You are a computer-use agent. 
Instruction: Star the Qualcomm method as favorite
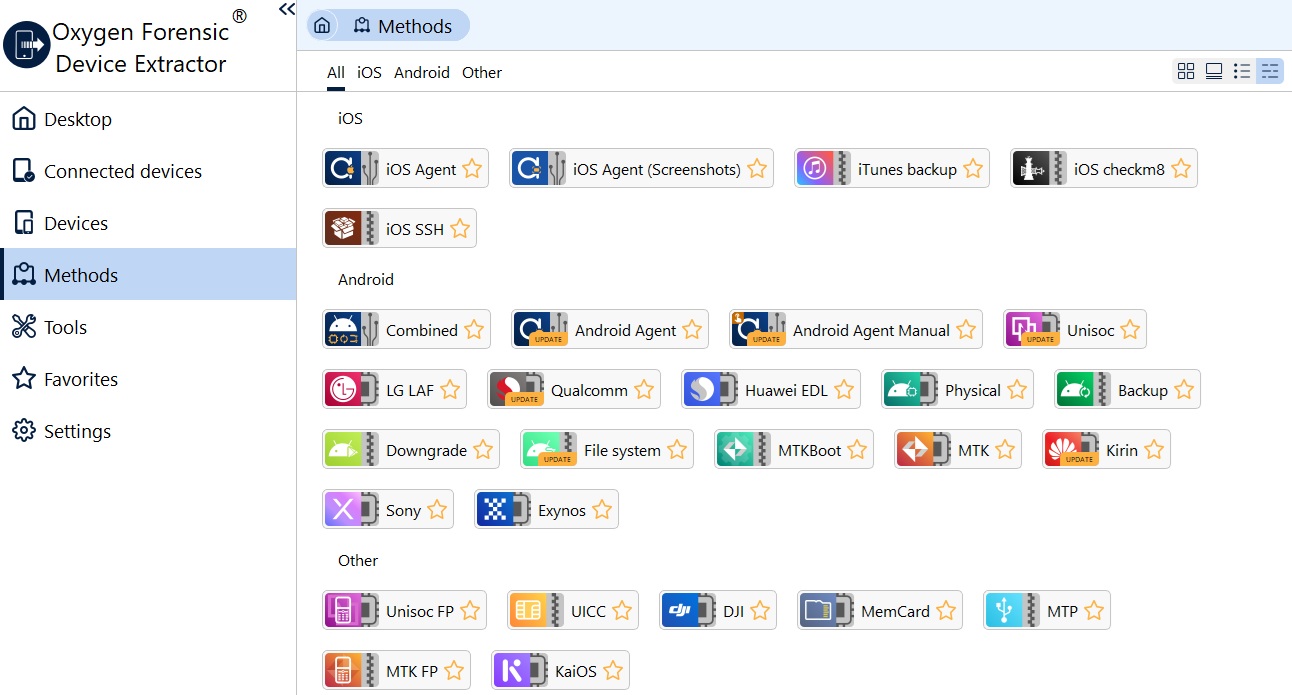point(644,390)
